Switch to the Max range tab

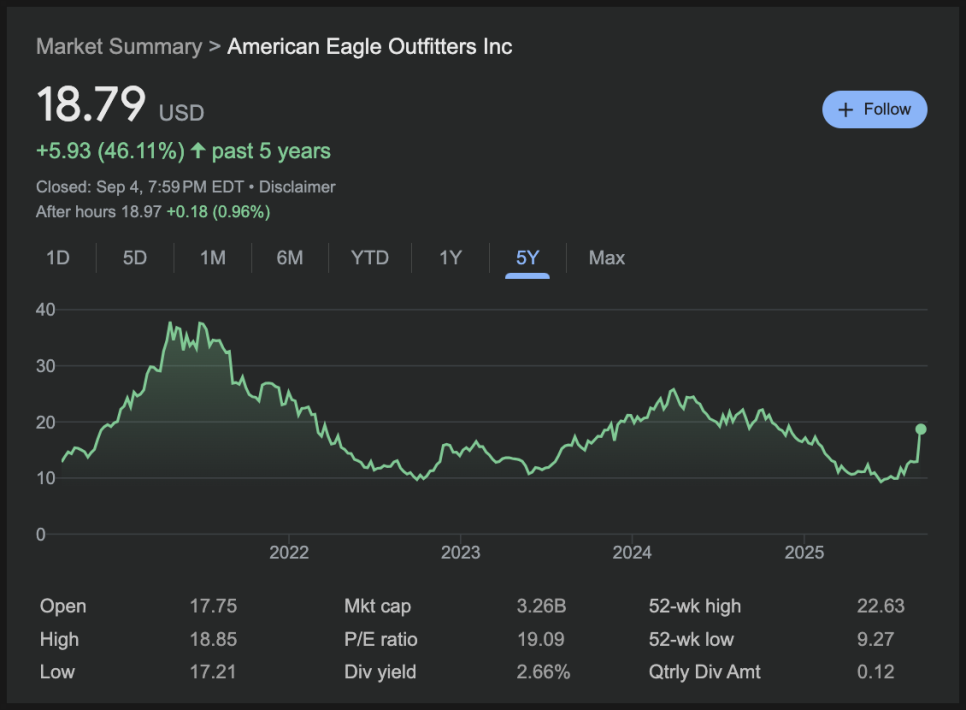coord(607,258)
